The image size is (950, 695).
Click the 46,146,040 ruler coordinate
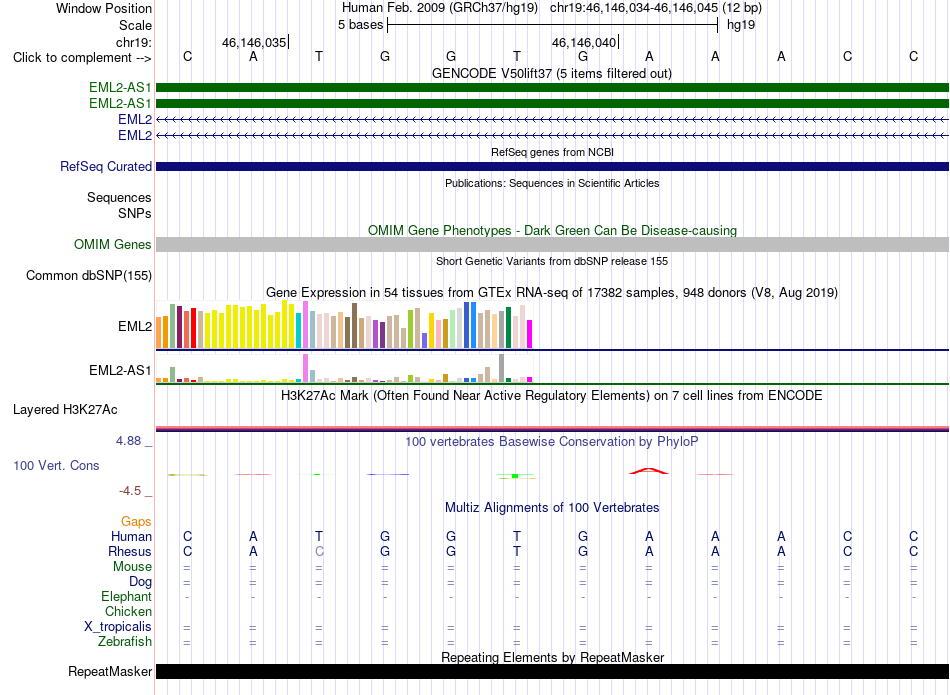[584, 42]
